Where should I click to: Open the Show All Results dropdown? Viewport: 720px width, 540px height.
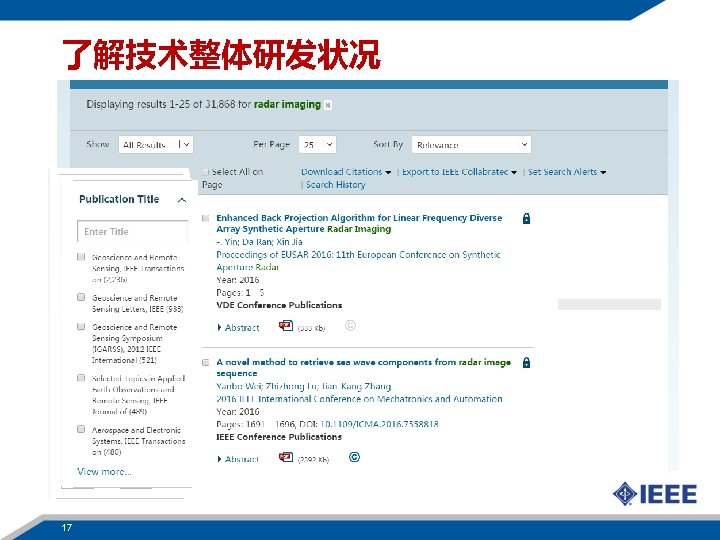[x=156, y=145]
